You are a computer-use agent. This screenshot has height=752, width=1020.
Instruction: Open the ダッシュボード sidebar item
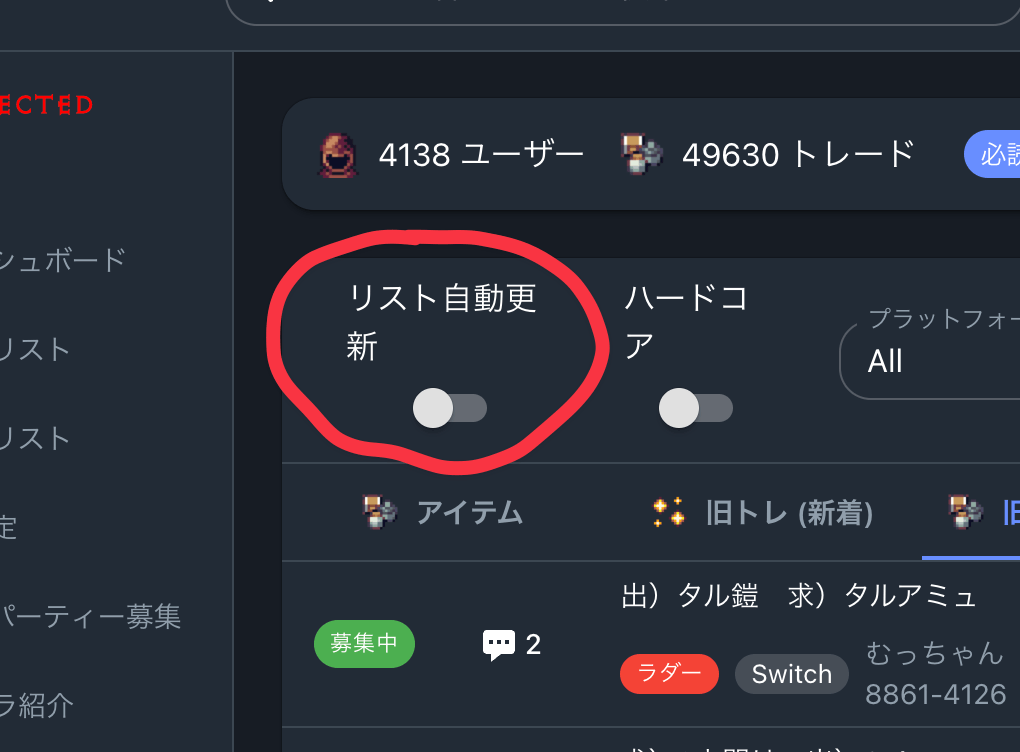tap(62, 260)
